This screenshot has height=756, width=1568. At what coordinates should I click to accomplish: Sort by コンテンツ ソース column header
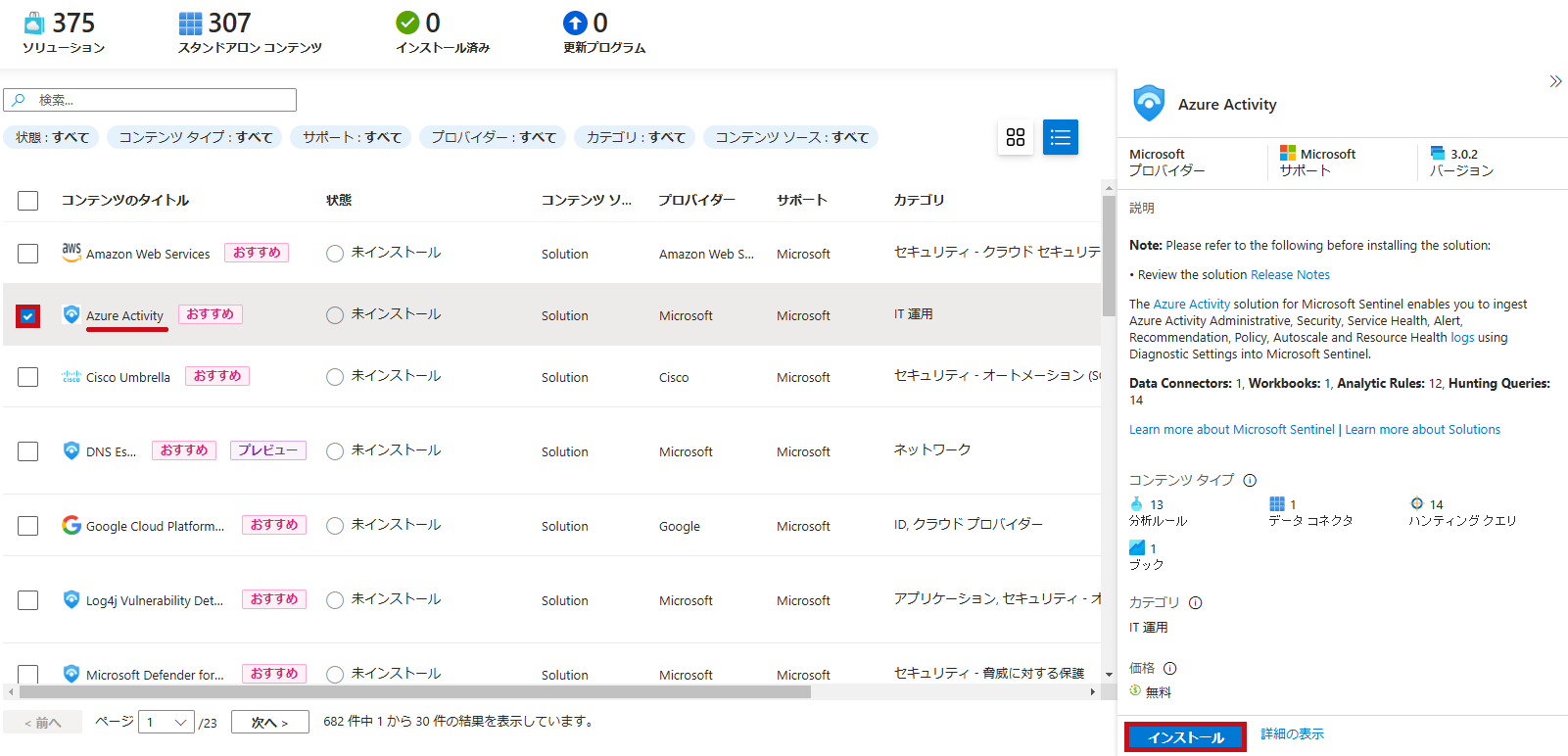pyautogui.click(x=586, y=200)
